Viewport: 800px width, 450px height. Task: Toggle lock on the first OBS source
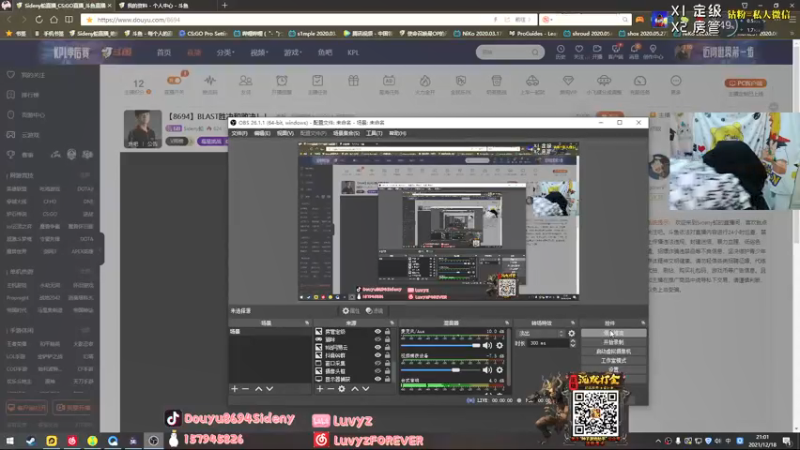pyautogui.click(x=387, y=332)
